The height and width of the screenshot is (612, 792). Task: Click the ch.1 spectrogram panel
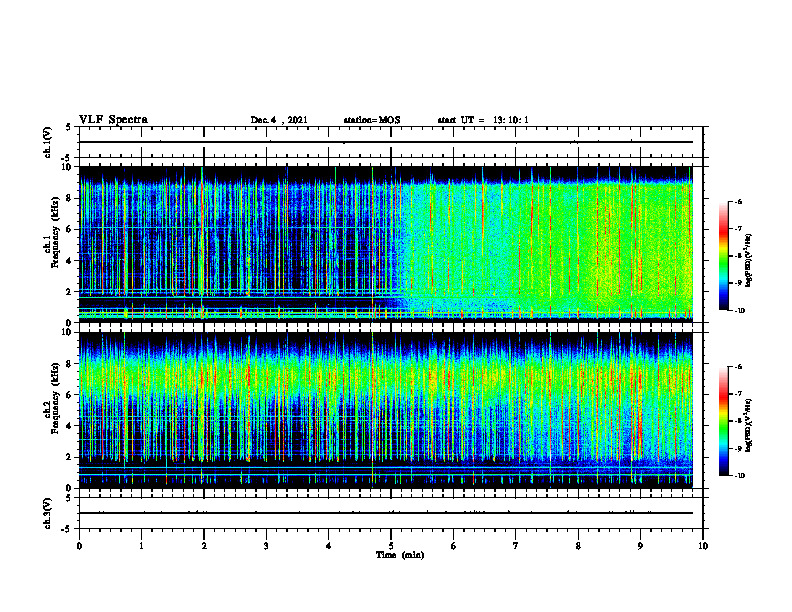(x=386, y=244)
